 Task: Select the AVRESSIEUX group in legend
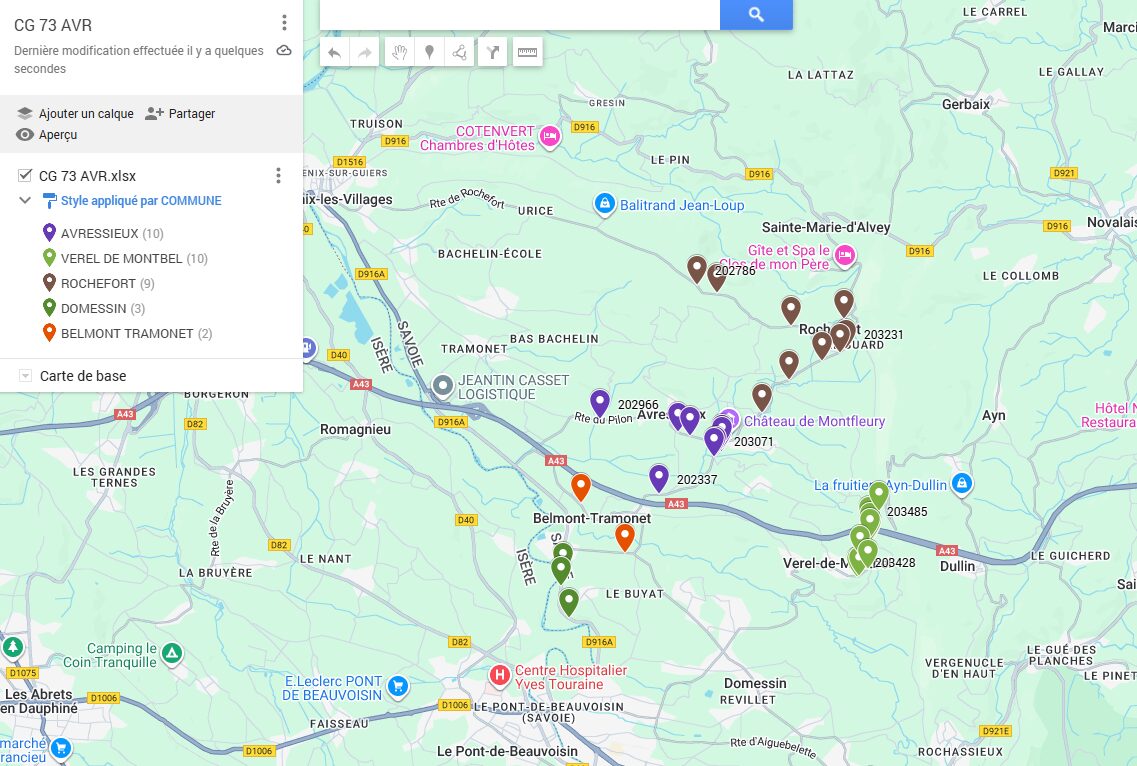pyautogui.click(x=98, y=234)
